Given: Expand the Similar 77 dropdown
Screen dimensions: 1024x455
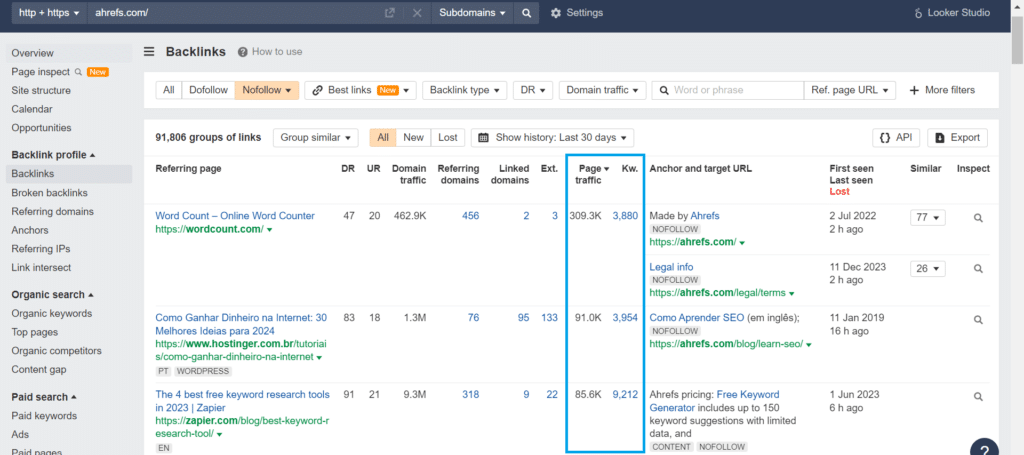Looking at the screenshot, I should pyautogui.click(x=927, y=217).
